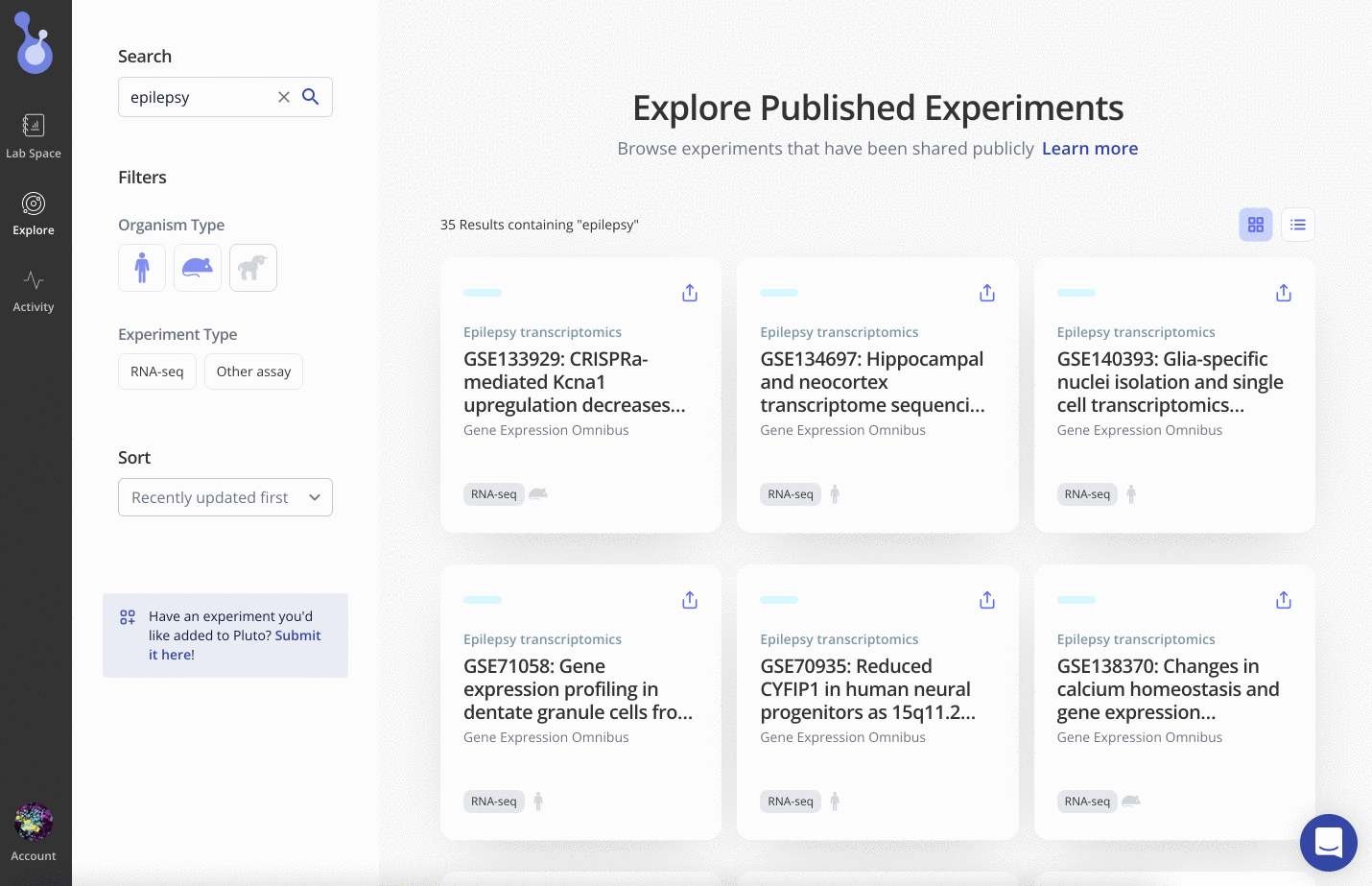Click the Pluto logo in sidebar
The height and width of the screenshot is (886, 1372).
[x=35, y=43]
